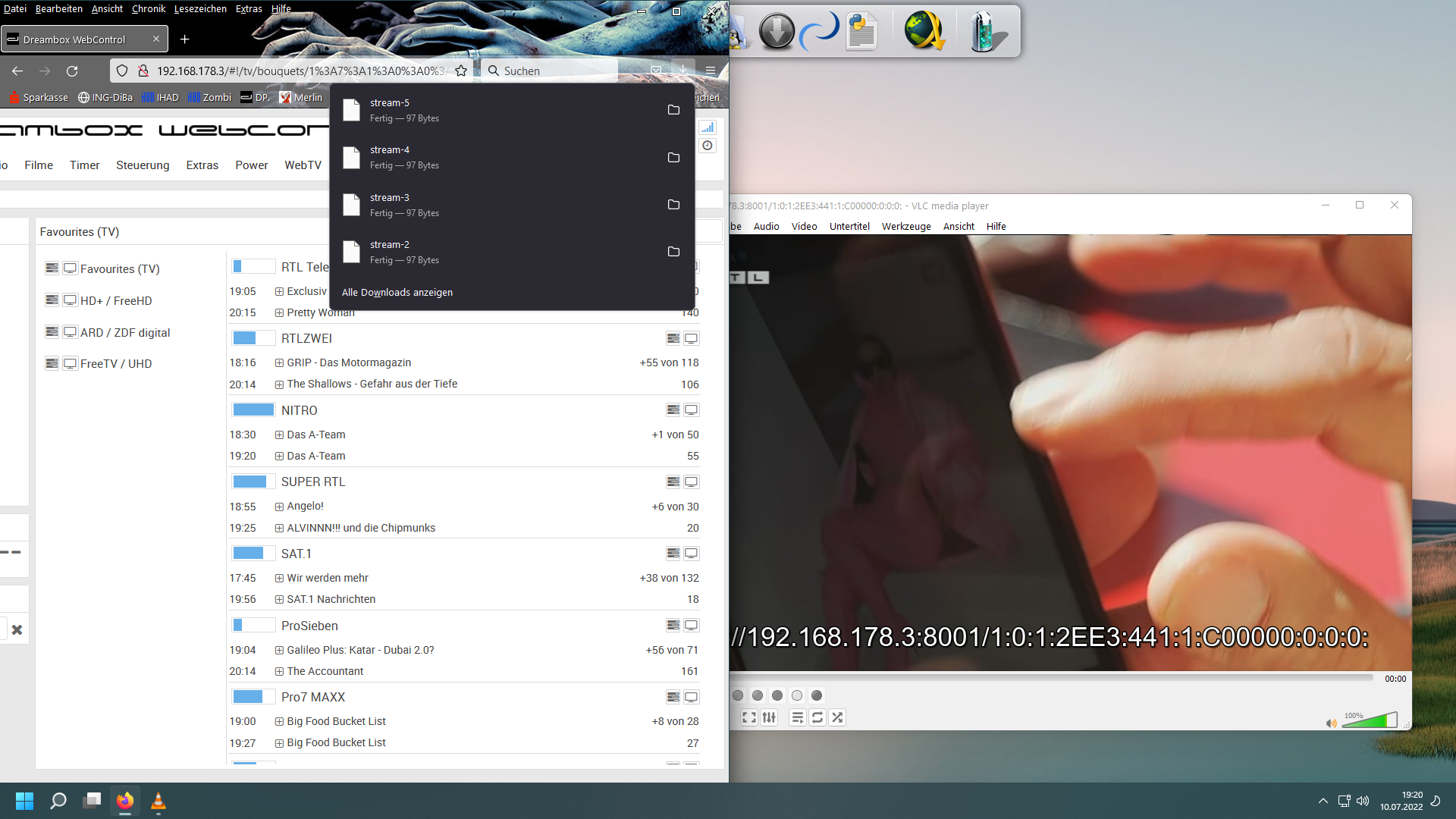Open the WebControl Steuerung menu
1456x819 pixels.
pyautogui.click(x=143, y=165)
